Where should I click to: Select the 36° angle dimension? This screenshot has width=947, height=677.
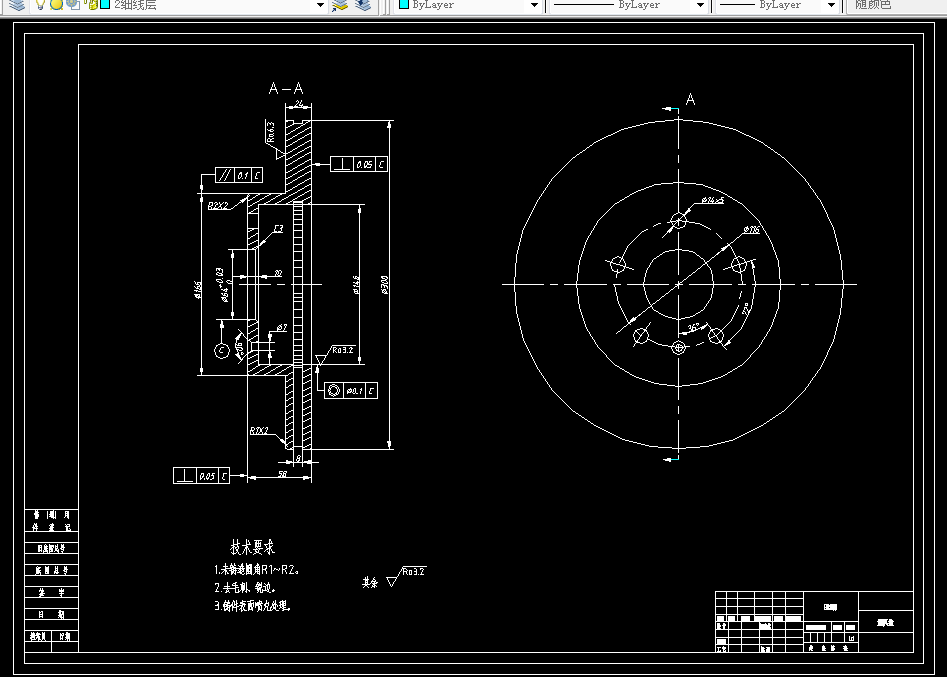point(693,327)
